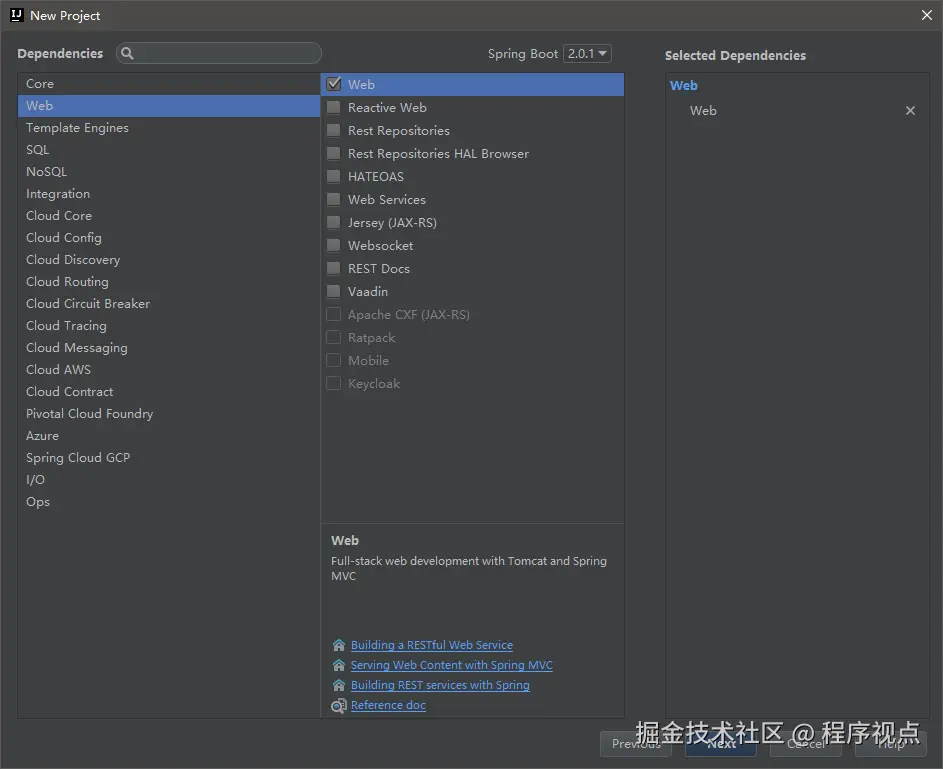Click home icon beside Building REST services link
This screenshot has width=943, height=769.
tap(339, 685)
